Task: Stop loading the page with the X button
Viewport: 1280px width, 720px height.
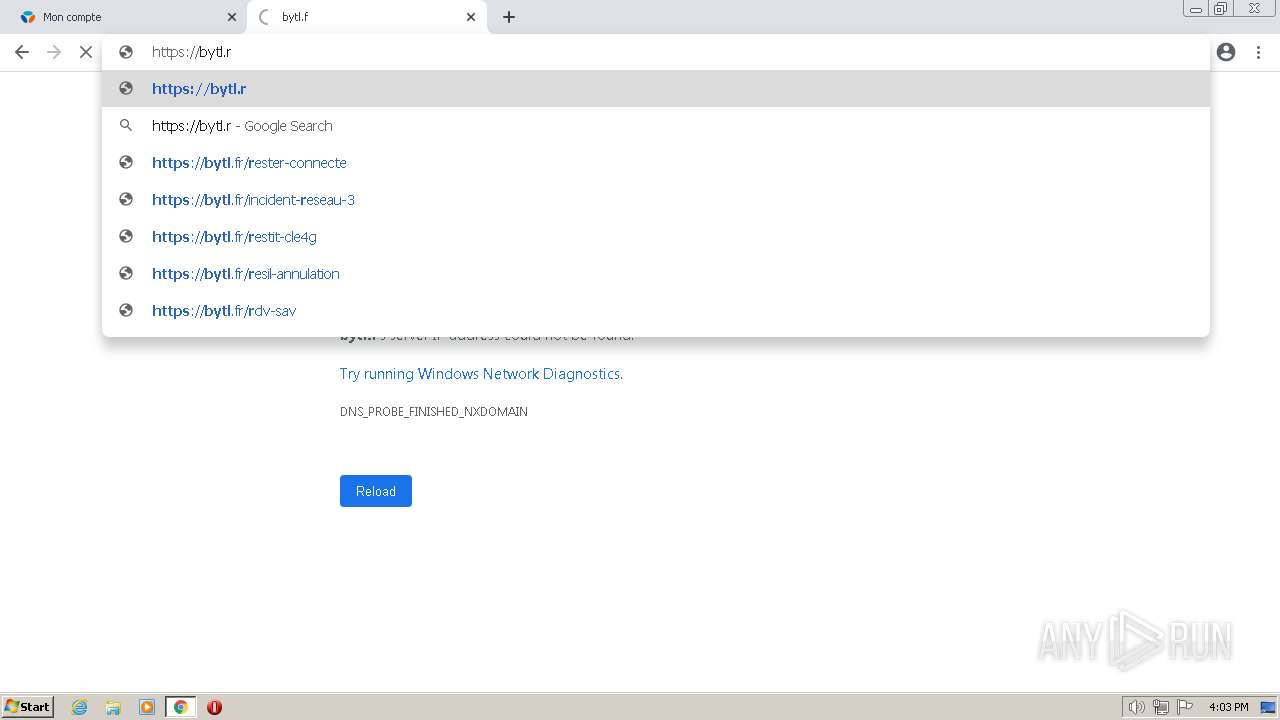Action: 86,52
